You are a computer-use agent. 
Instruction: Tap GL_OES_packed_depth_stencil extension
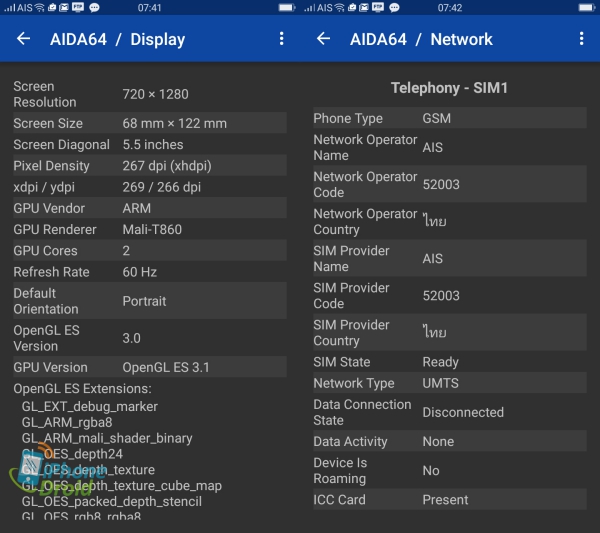click(x=112, y=502)
